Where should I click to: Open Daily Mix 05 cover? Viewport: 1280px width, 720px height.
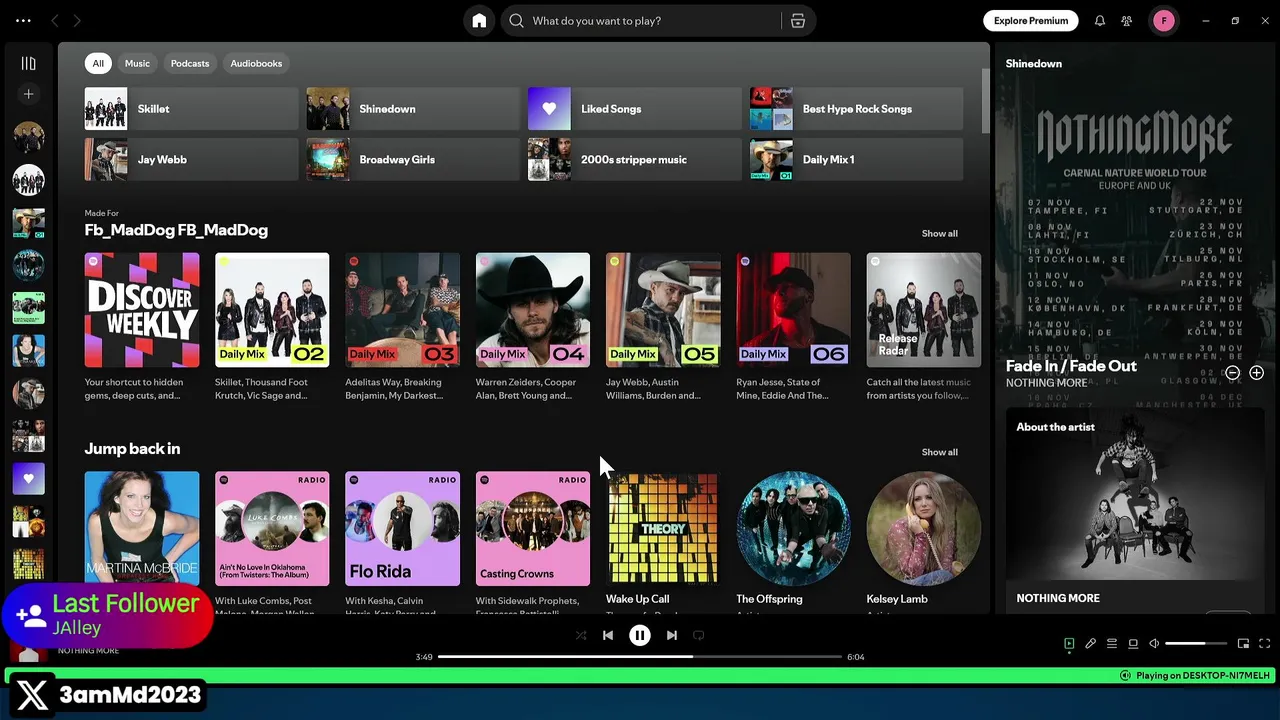point(663,310)
